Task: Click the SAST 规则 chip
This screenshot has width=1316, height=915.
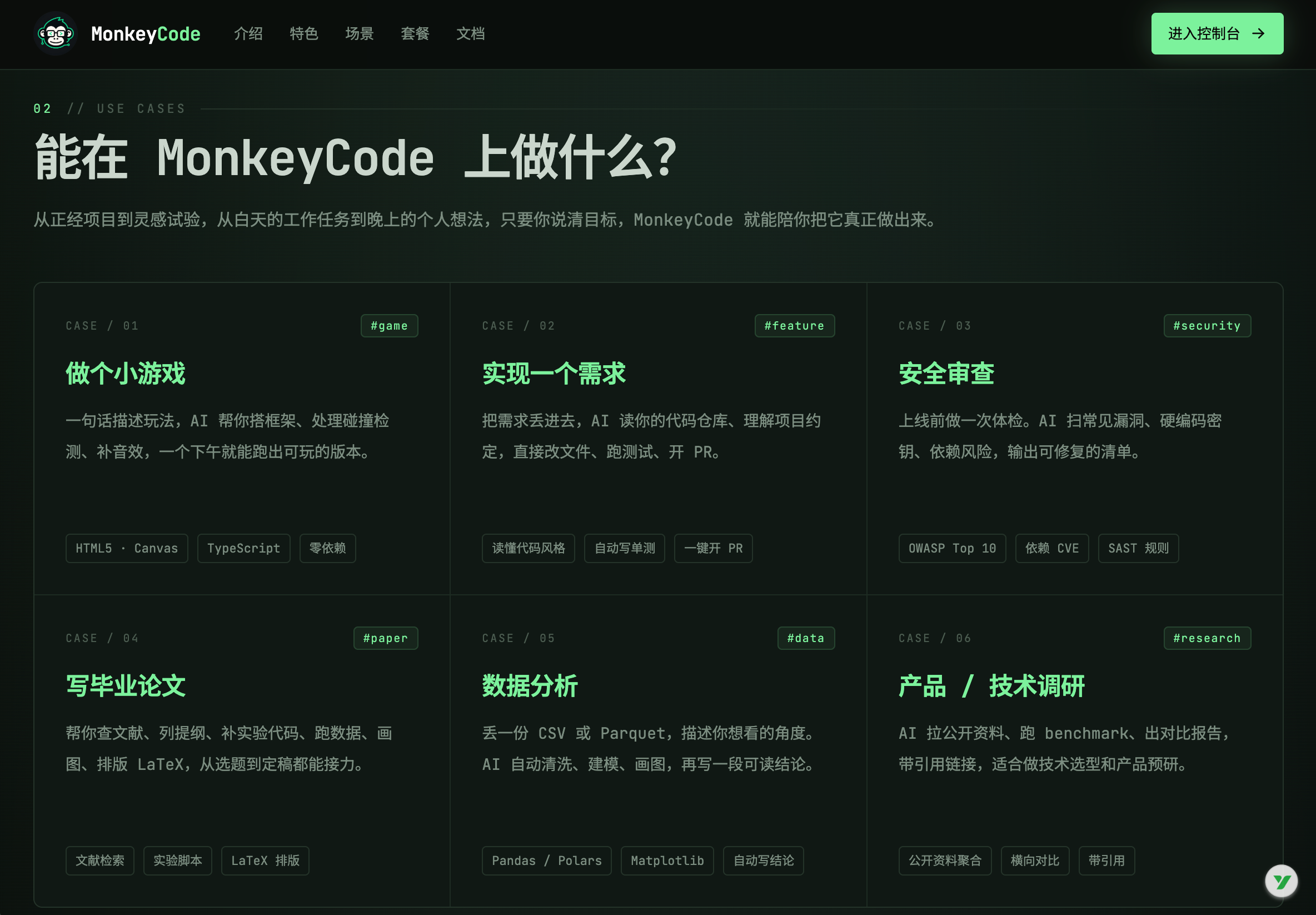Action: click(1138, 548)
